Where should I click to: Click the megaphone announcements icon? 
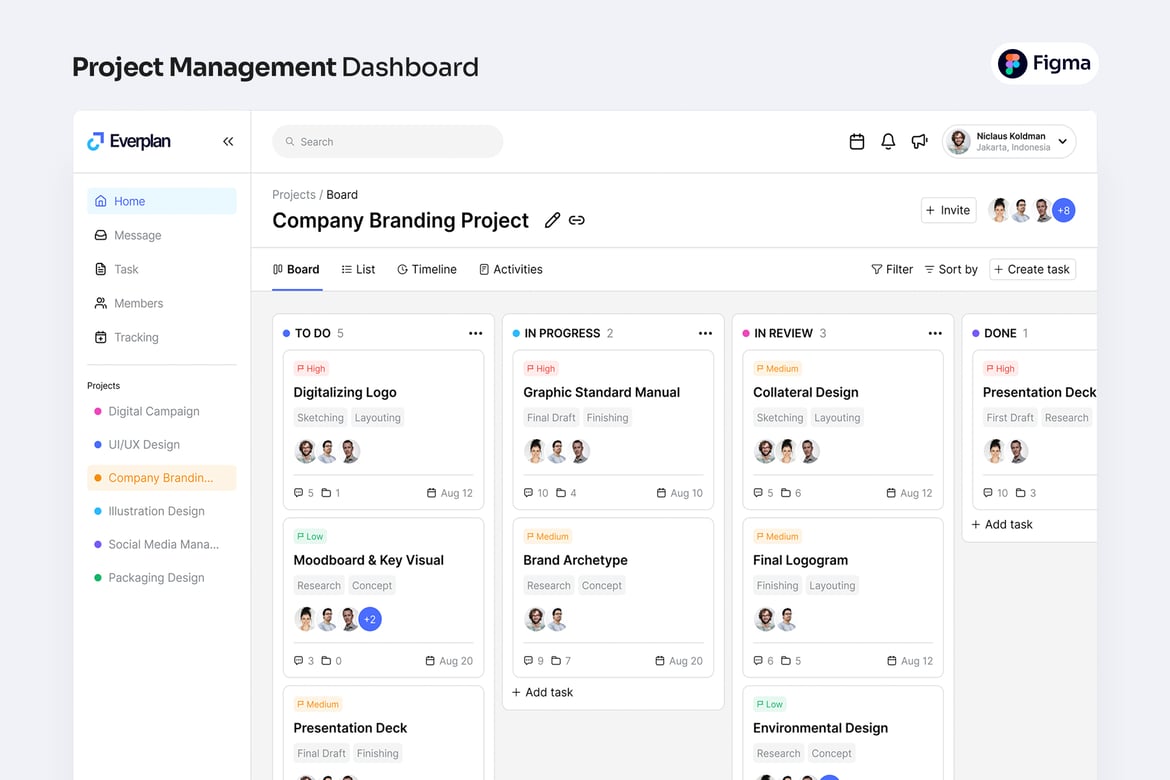point(919,141)
